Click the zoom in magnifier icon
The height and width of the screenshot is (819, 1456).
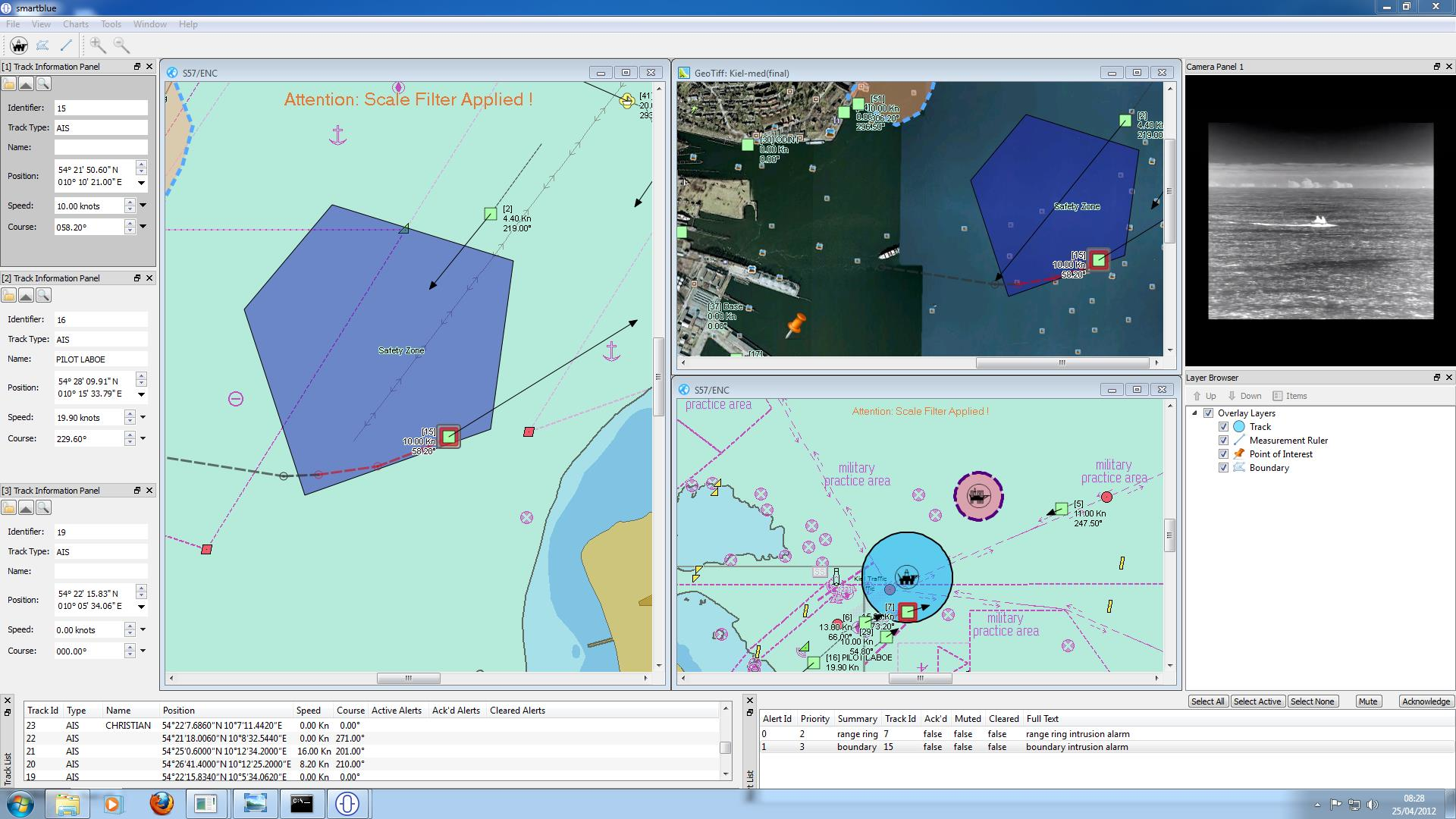pyautogui.click(x=97, y=45)
